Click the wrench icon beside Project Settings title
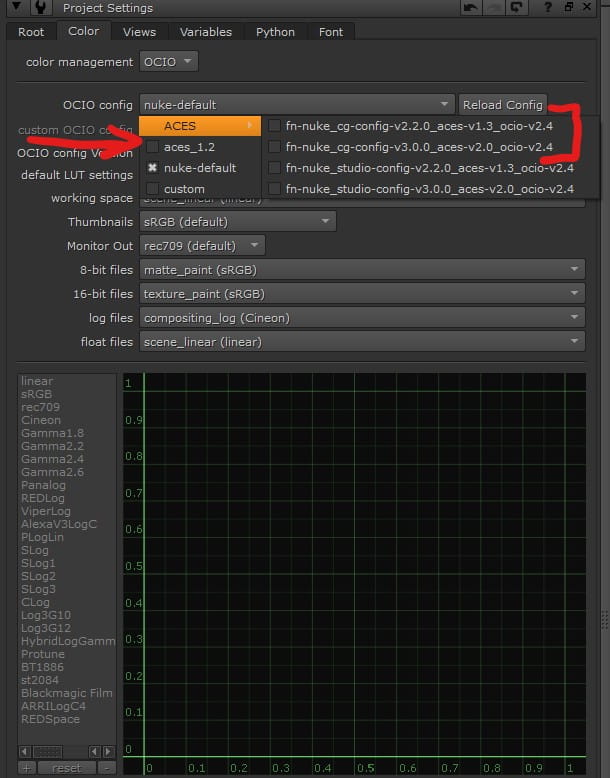610x778 pixels. pos(41,7)
